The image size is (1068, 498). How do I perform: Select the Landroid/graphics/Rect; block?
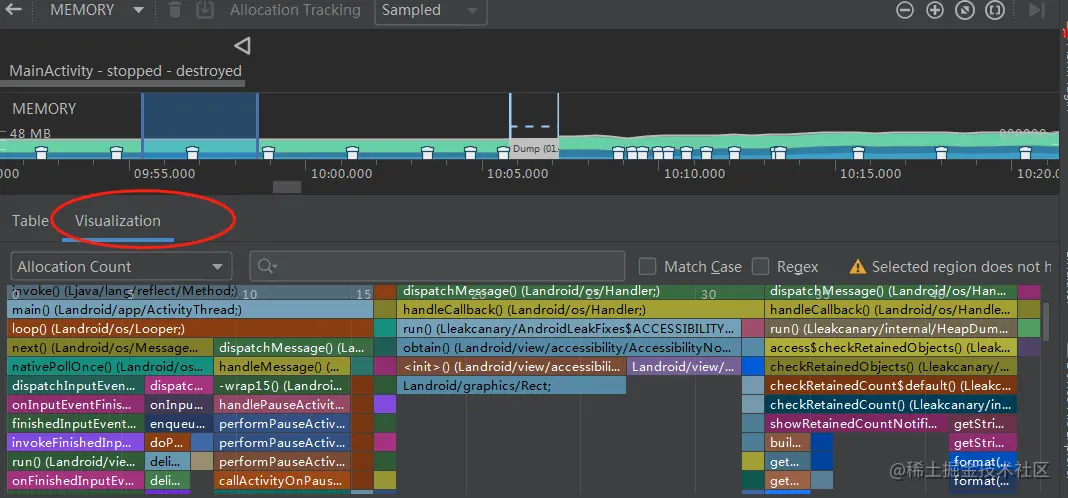[512, 386]
